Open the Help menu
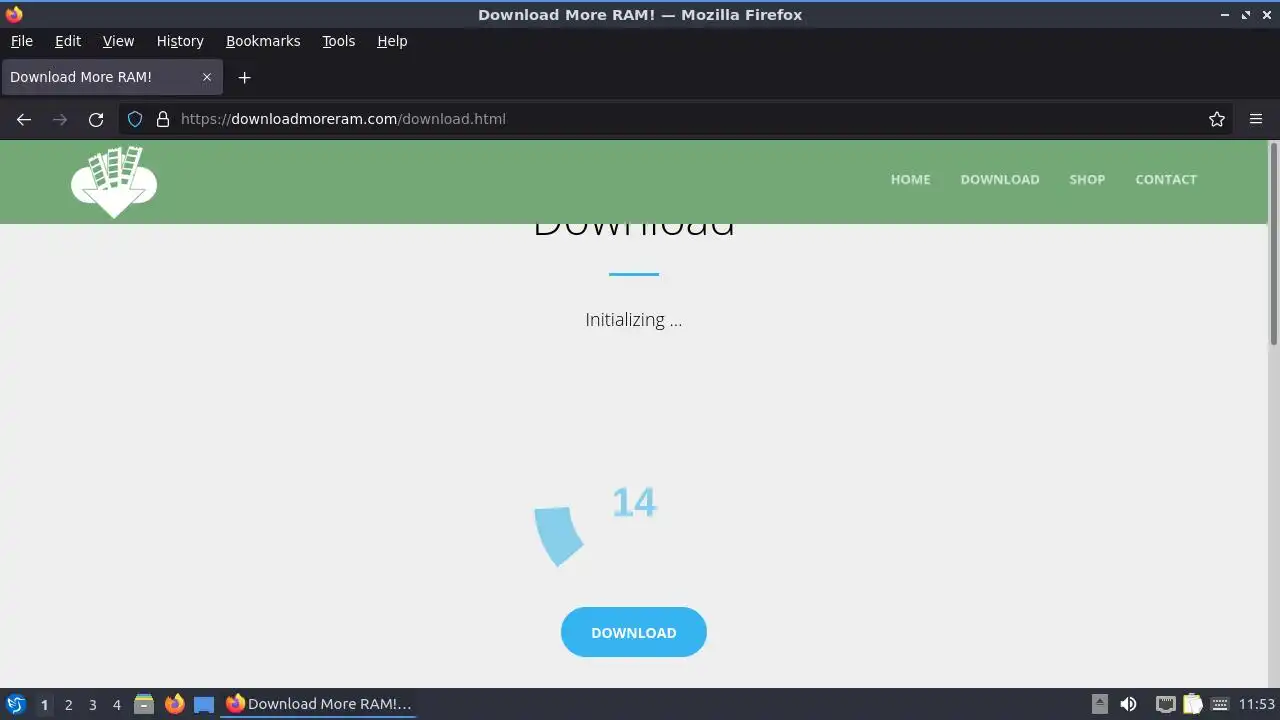 tap(392, 41)
